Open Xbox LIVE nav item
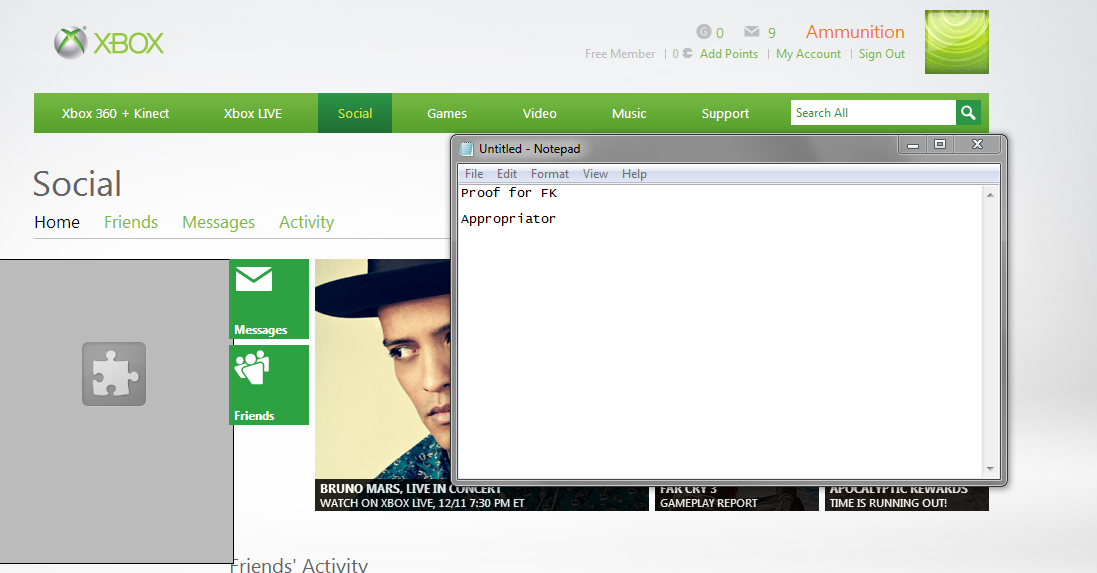 tap(253, 113)
